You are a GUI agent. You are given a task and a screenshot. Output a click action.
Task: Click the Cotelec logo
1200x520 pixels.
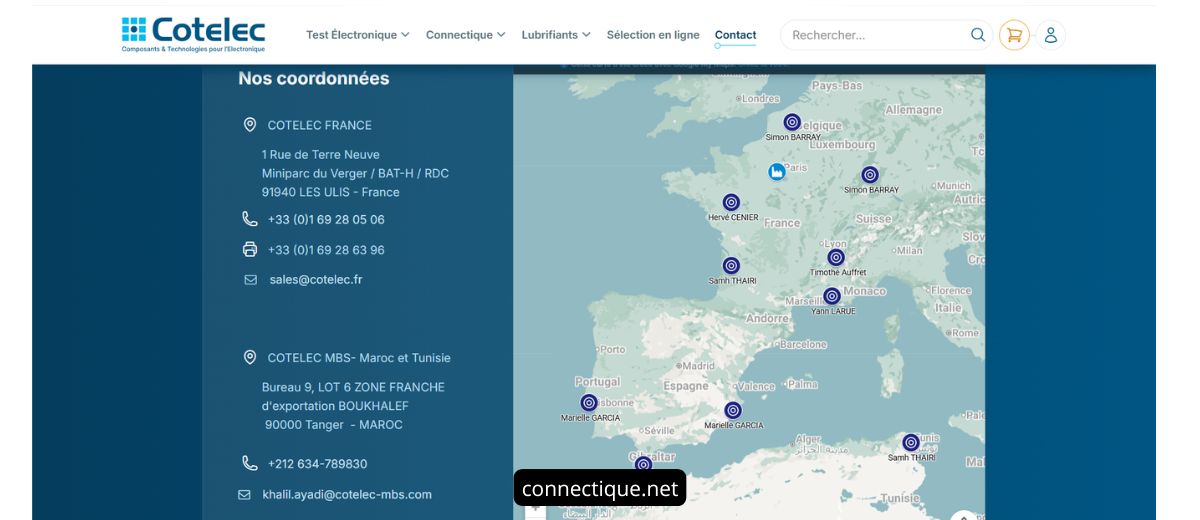[x=193, y=34]
